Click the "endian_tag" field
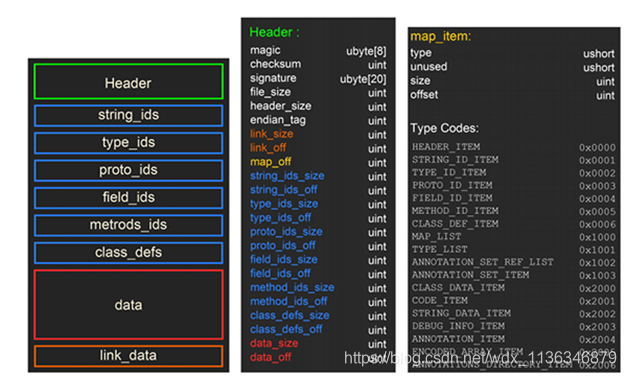Viewport: 627px width, 377px height. [x=278, y=120]
